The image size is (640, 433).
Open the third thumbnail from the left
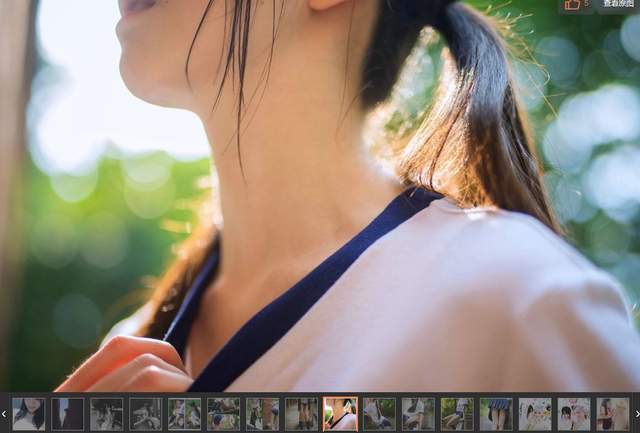[x=107, y=413]
